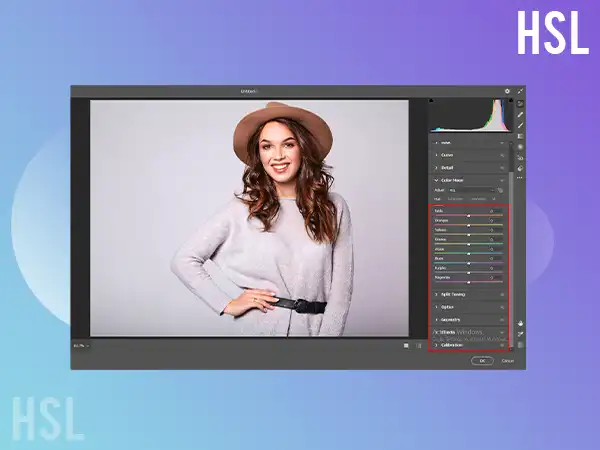
Task: Click the Reds hue slider
Action: coord(468,215)
